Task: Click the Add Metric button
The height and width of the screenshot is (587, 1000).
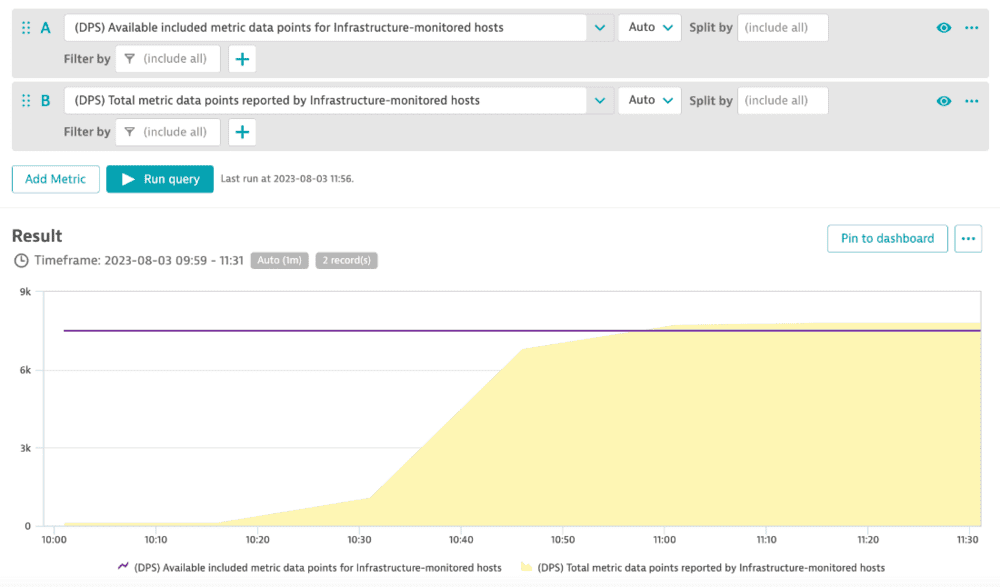Action: pyautogui.click(x=55, y=179)
